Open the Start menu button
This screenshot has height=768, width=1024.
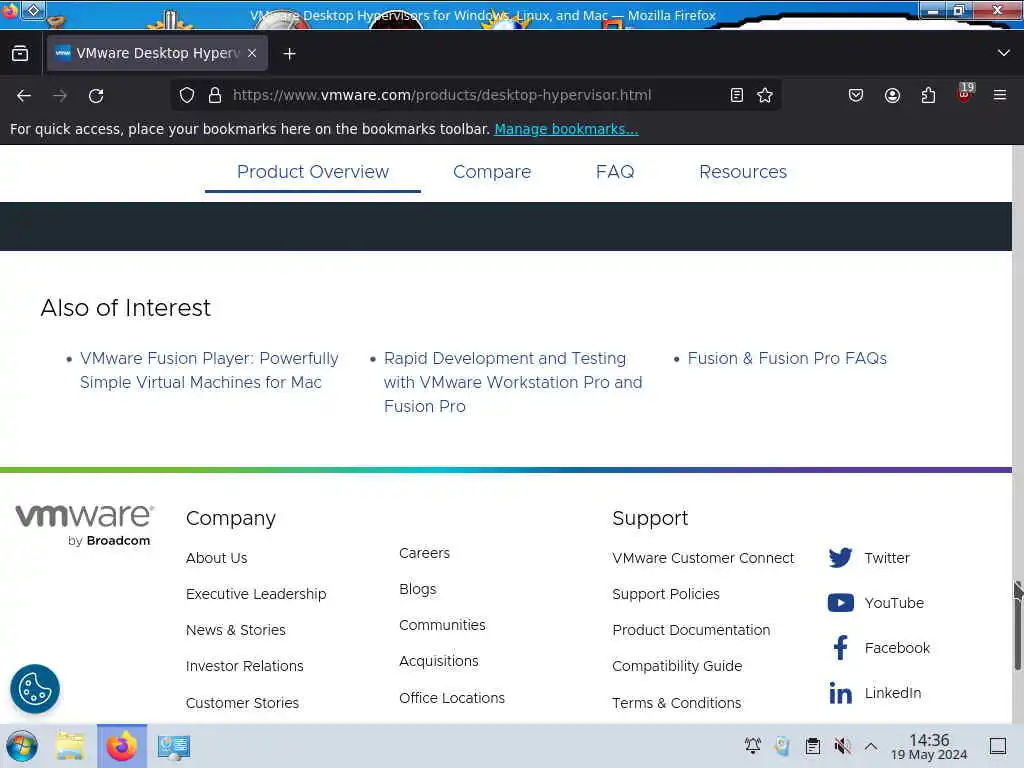(x=22, y=746)
